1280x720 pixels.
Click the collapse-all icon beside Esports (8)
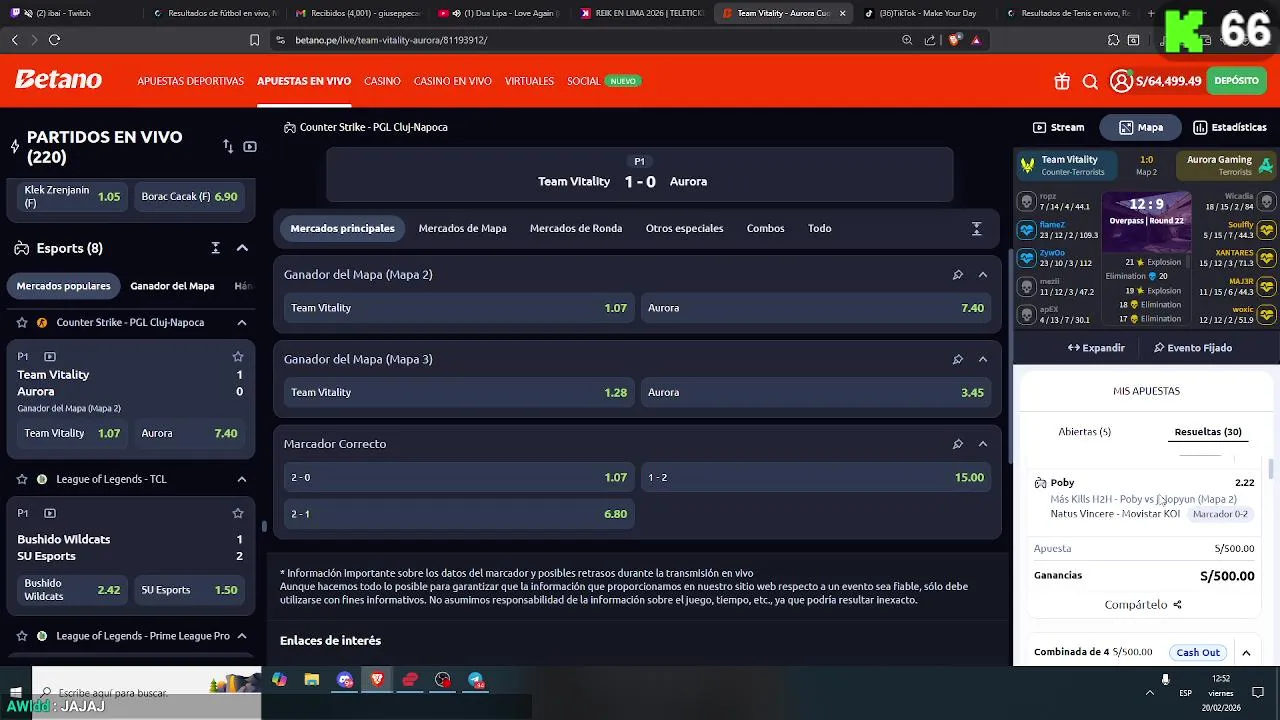point(215,248)
